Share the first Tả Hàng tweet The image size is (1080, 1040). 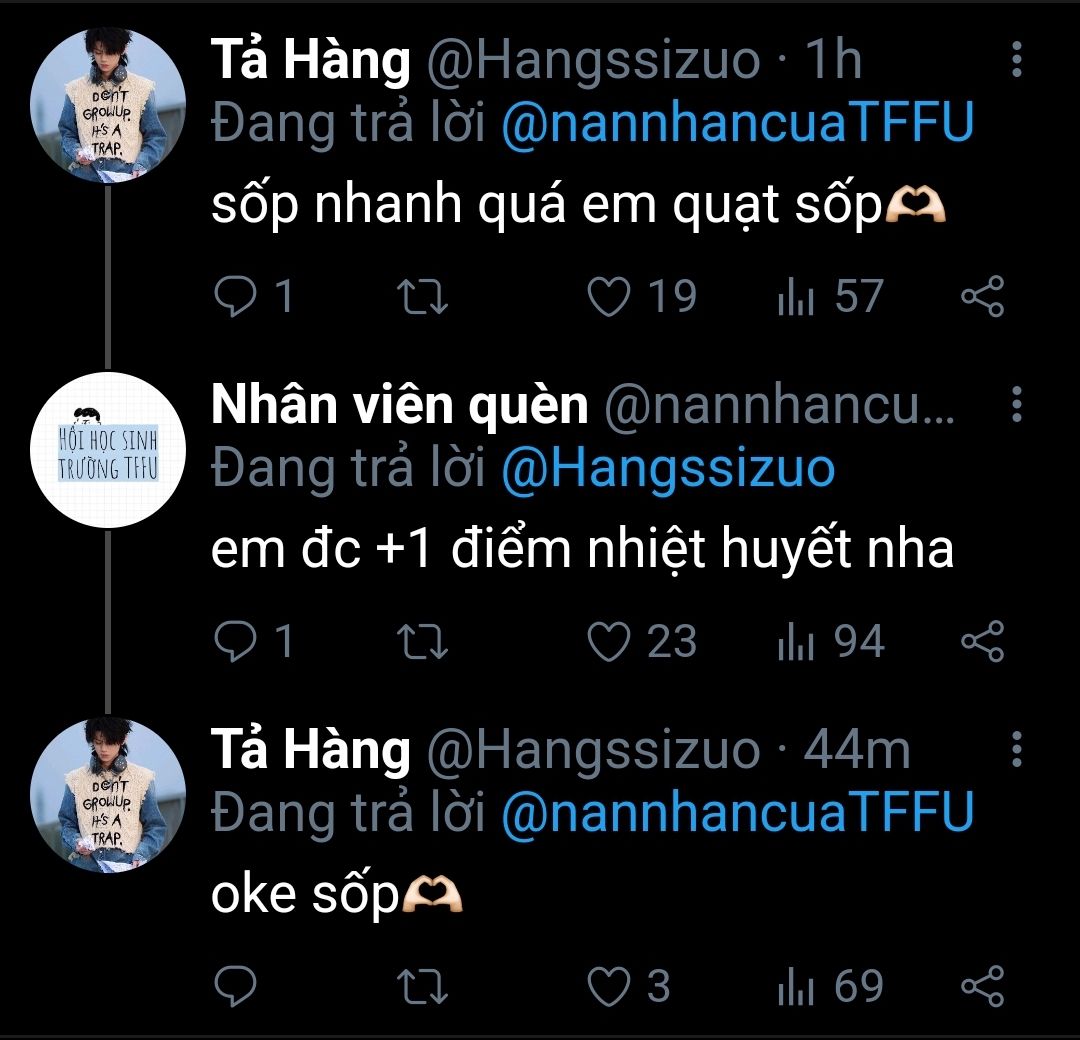(x=981, y=297)
